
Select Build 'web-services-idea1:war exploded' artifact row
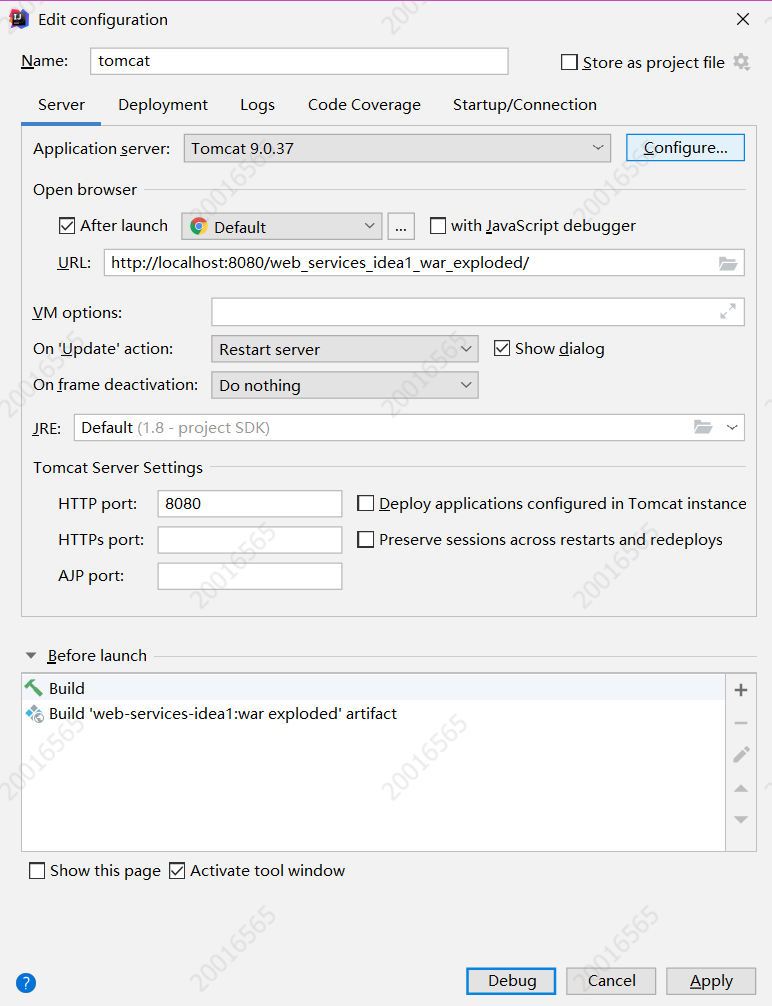(373, 713)
